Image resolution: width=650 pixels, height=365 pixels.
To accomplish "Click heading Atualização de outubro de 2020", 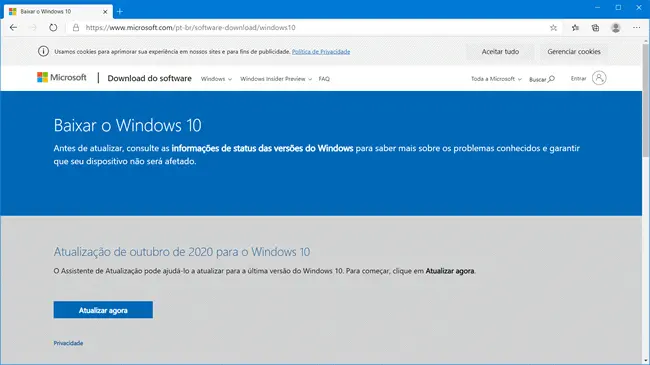I will (x=182, y=252).
